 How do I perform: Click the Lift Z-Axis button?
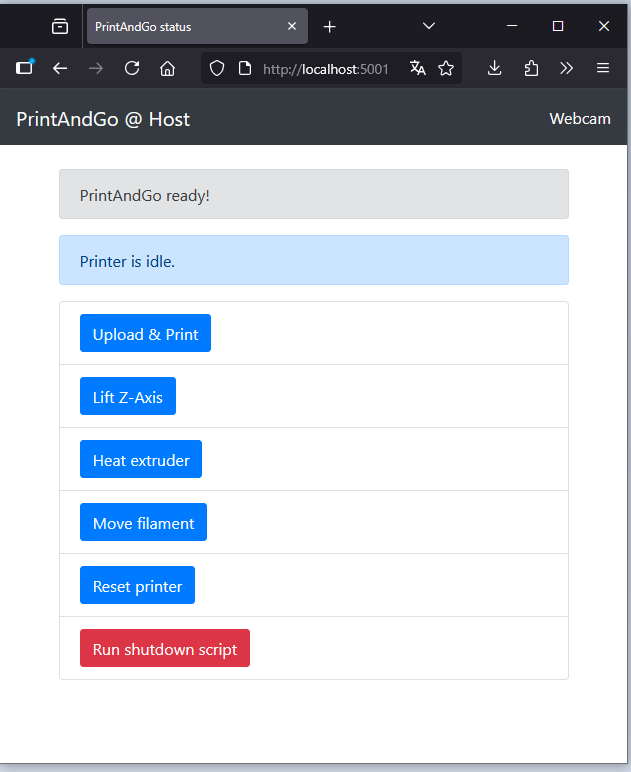128,396
